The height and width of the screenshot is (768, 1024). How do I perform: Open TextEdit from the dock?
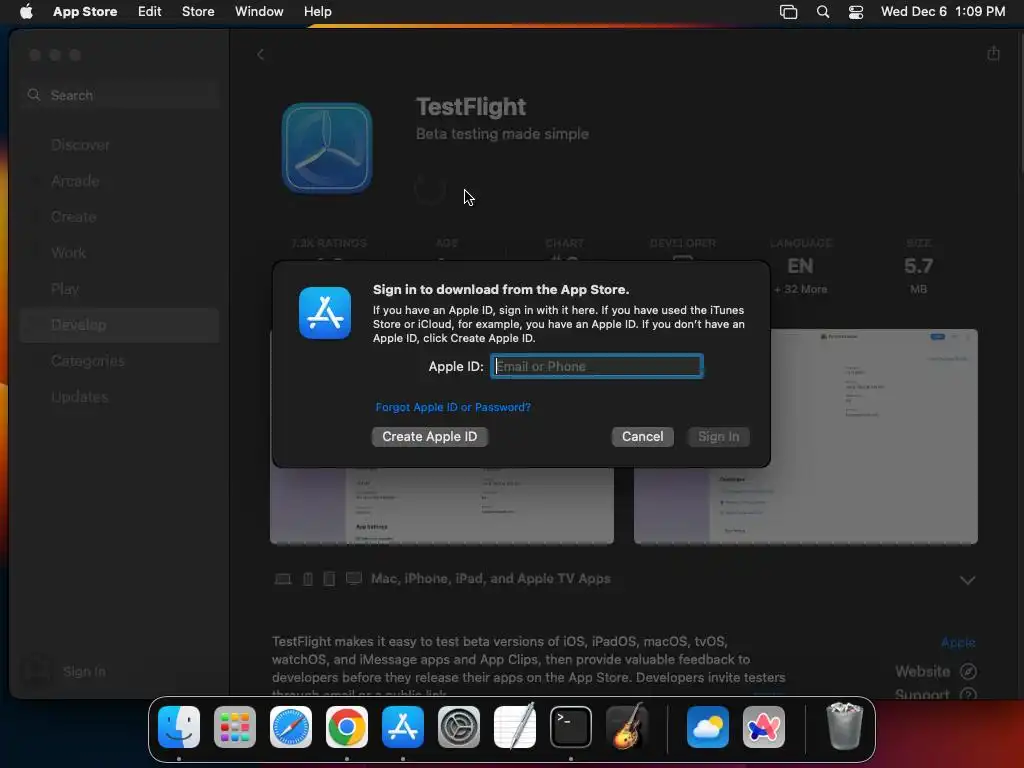tap(515, 727)
